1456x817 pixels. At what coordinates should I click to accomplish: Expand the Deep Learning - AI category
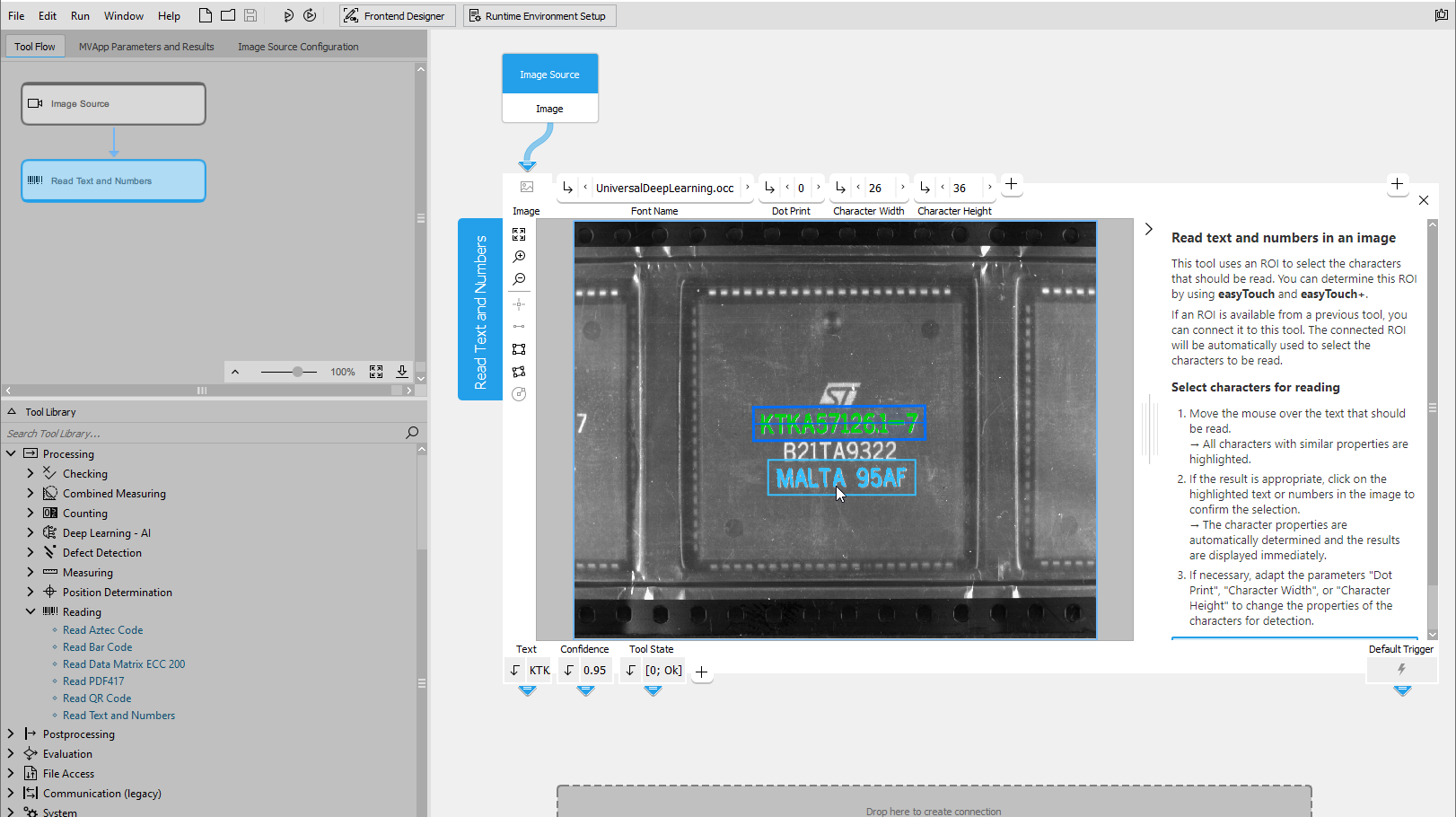[31, 532]
